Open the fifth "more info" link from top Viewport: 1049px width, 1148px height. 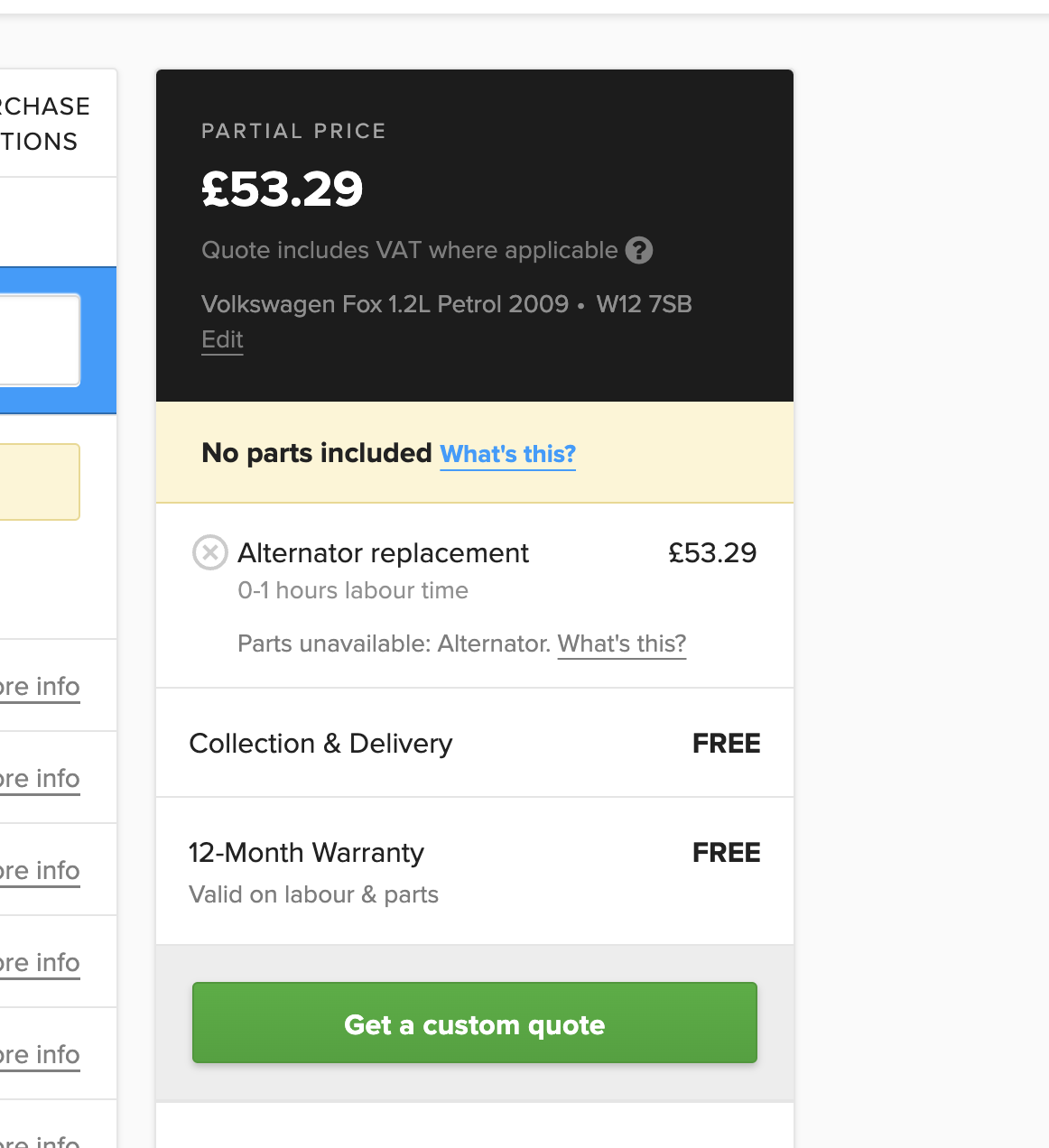point(40,1055)
